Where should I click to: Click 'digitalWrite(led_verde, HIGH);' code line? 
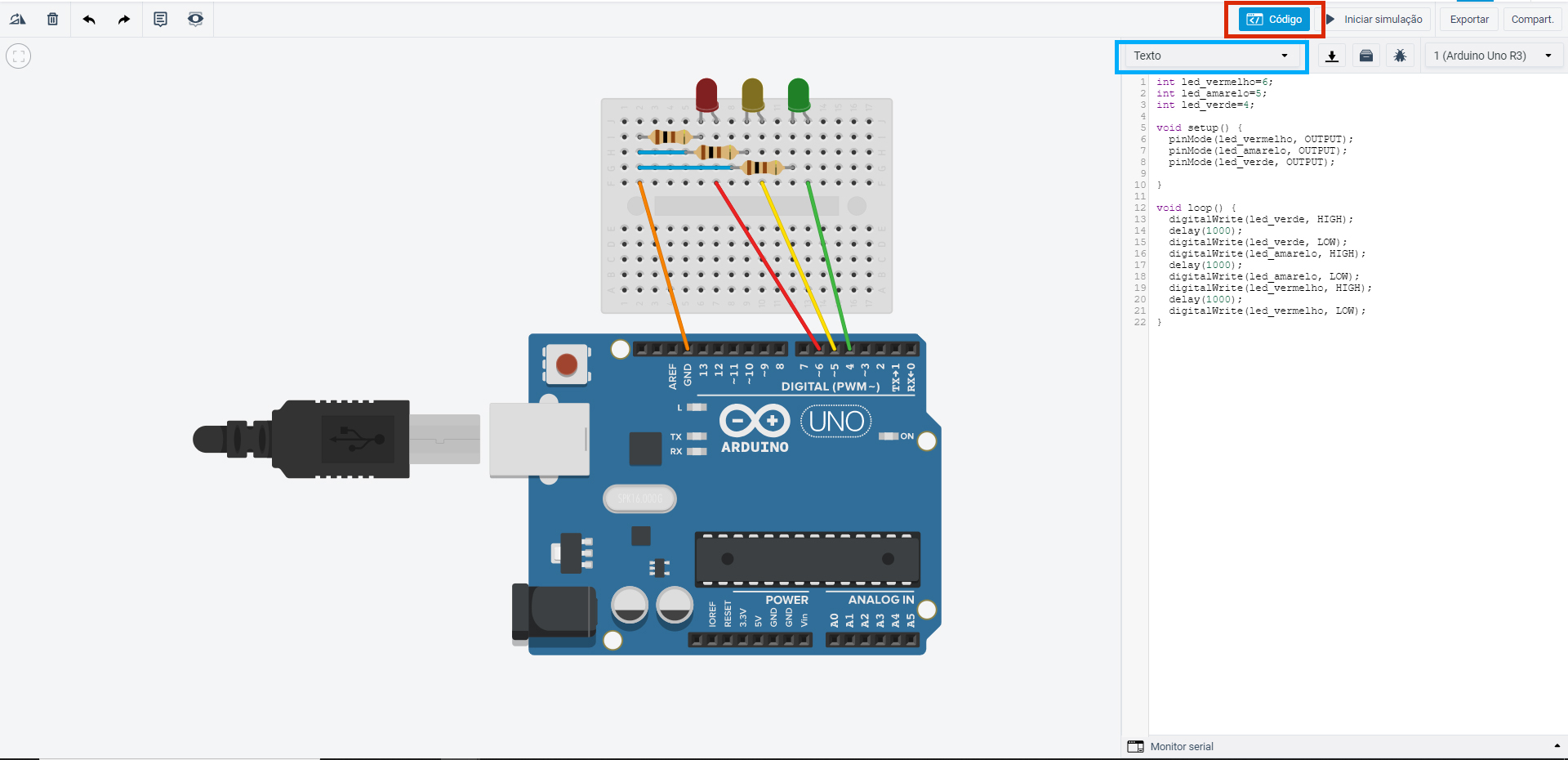(1261, 219)
